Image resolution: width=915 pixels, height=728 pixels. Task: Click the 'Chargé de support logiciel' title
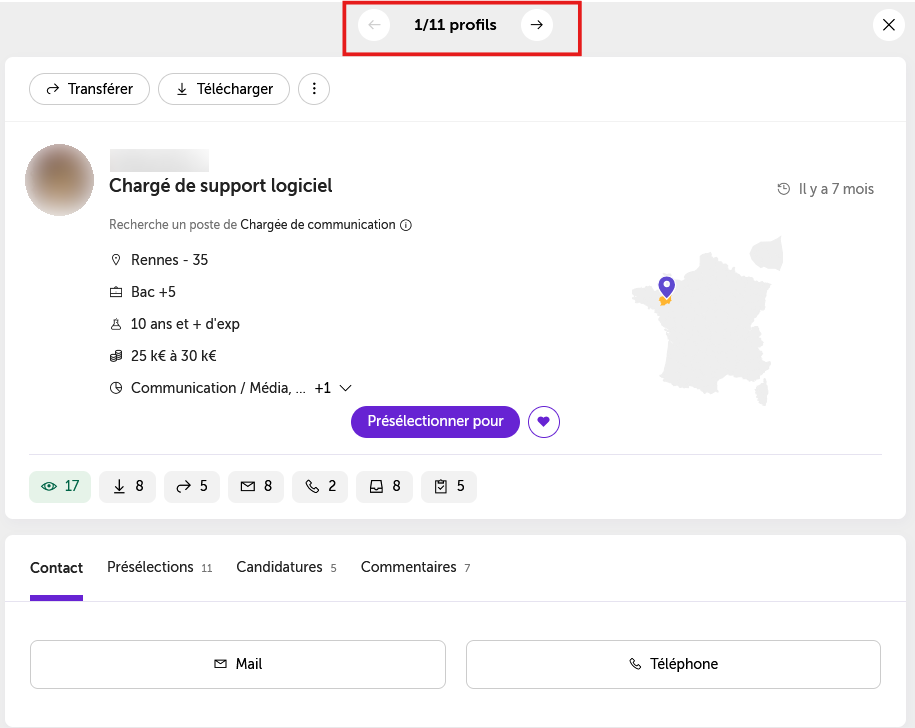221,186
